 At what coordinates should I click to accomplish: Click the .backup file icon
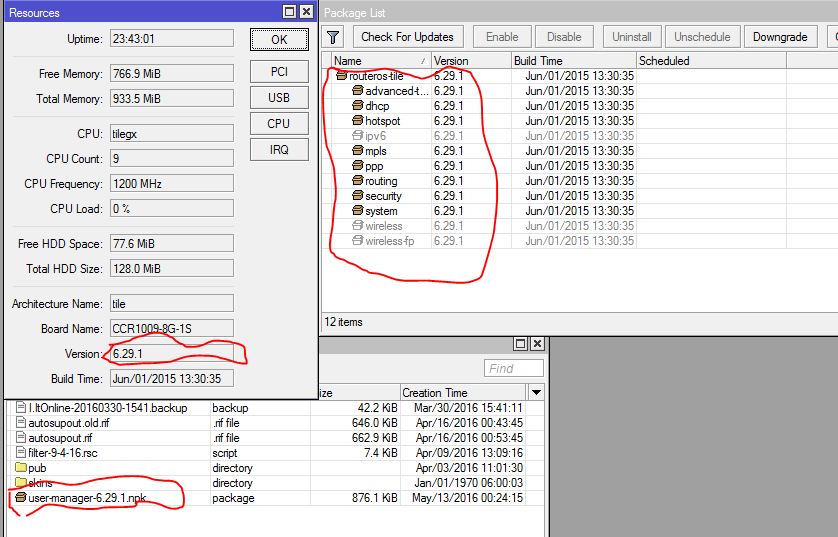(21, 408)
